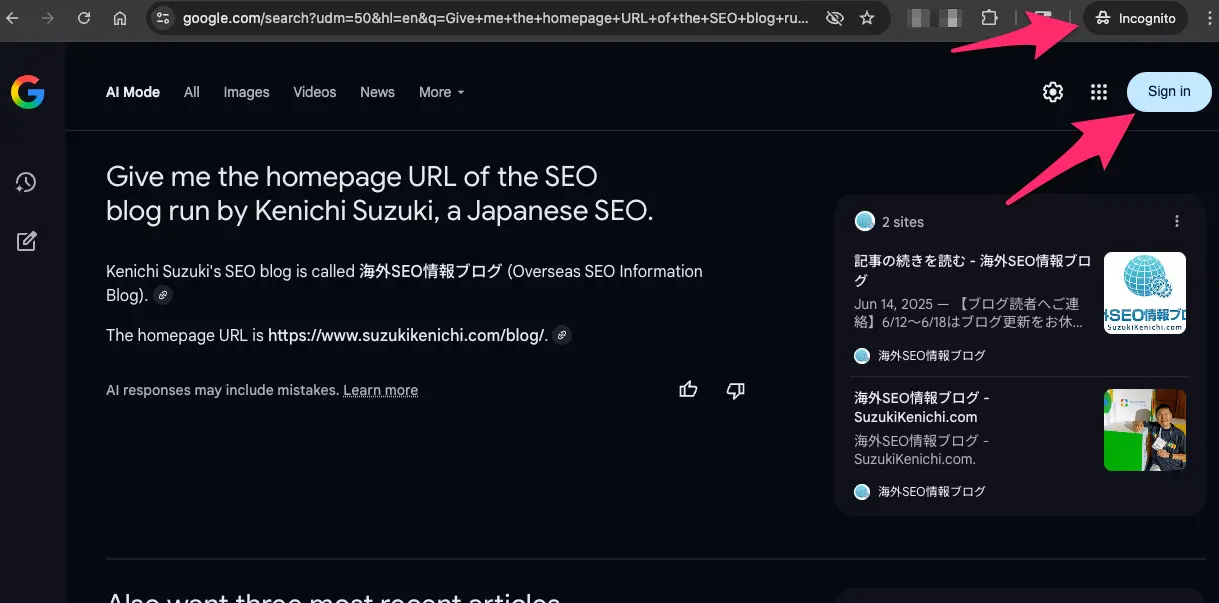The width and height of the screenshot is (1219, 603).
Task: Bookmark this page with the star icon
Action: tap(867, 18)
